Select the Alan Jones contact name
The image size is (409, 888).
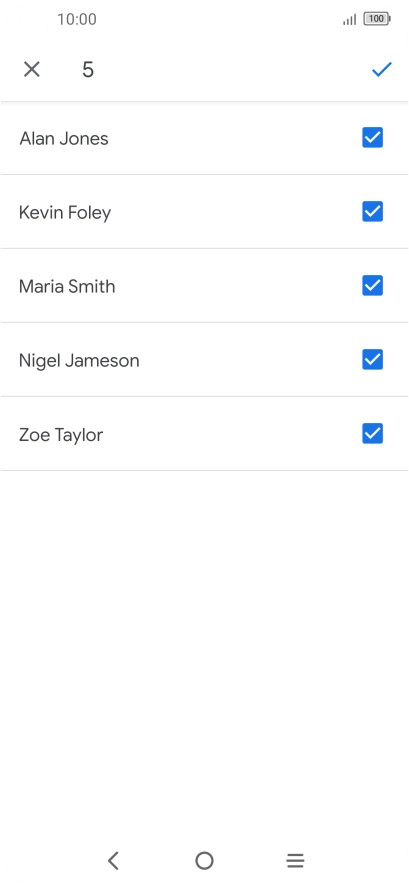pyautogui.click(x=64, y=138)
